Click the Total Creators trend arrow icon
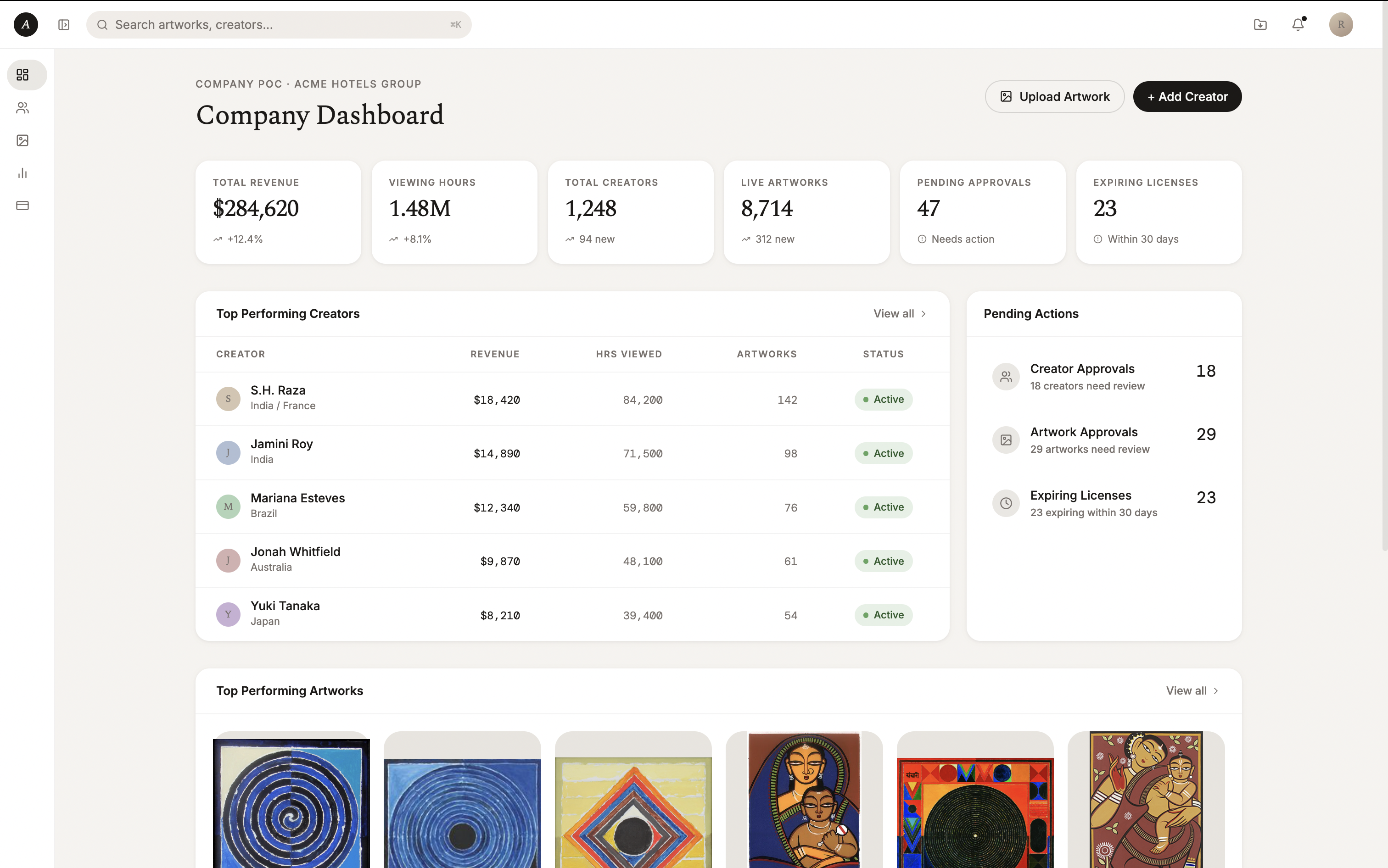This screenshot has height=868, width=1388. 569,239
